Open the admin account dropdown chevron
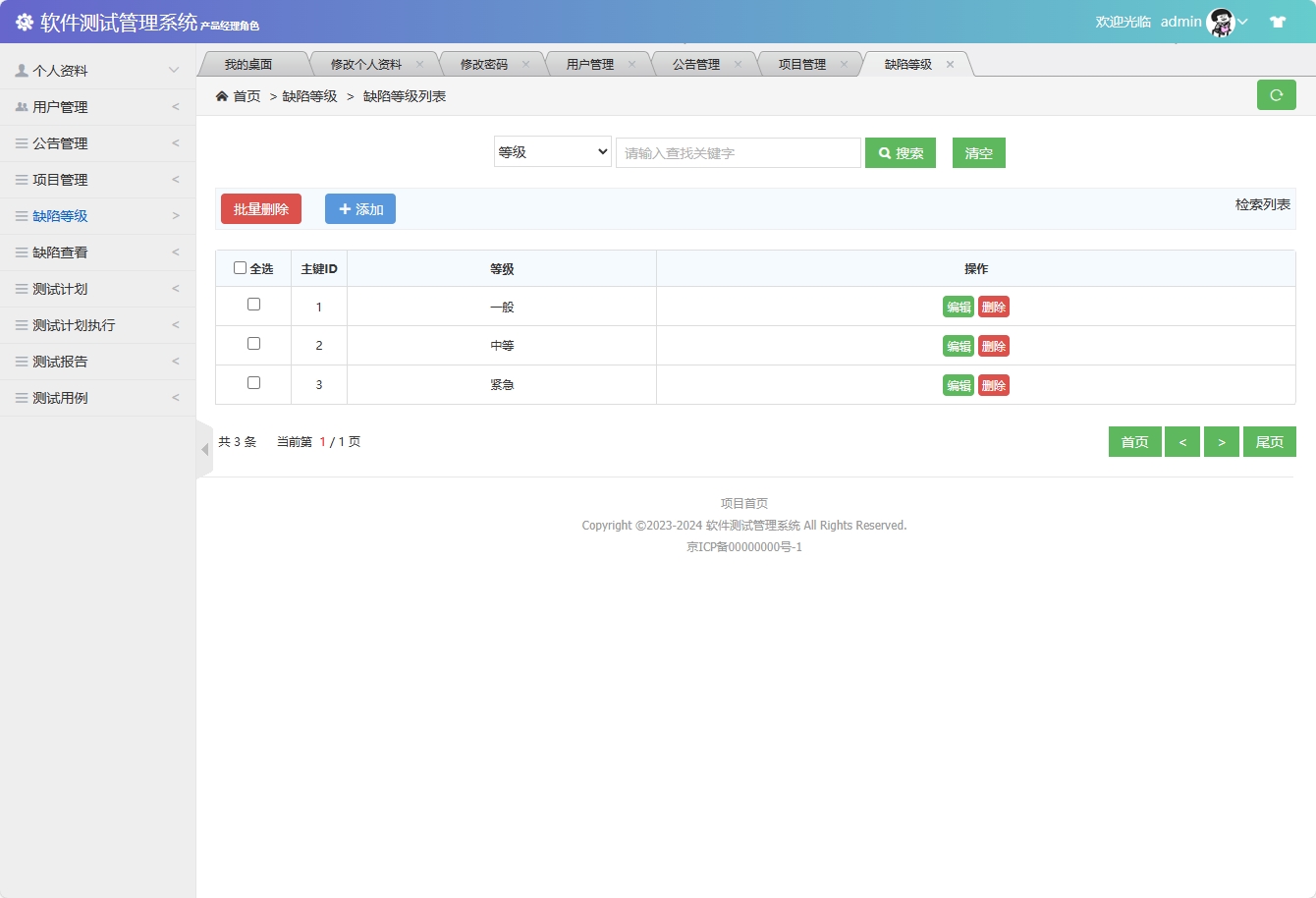The width and height of the screenshot is (1316, 898). pos(1244,21)
